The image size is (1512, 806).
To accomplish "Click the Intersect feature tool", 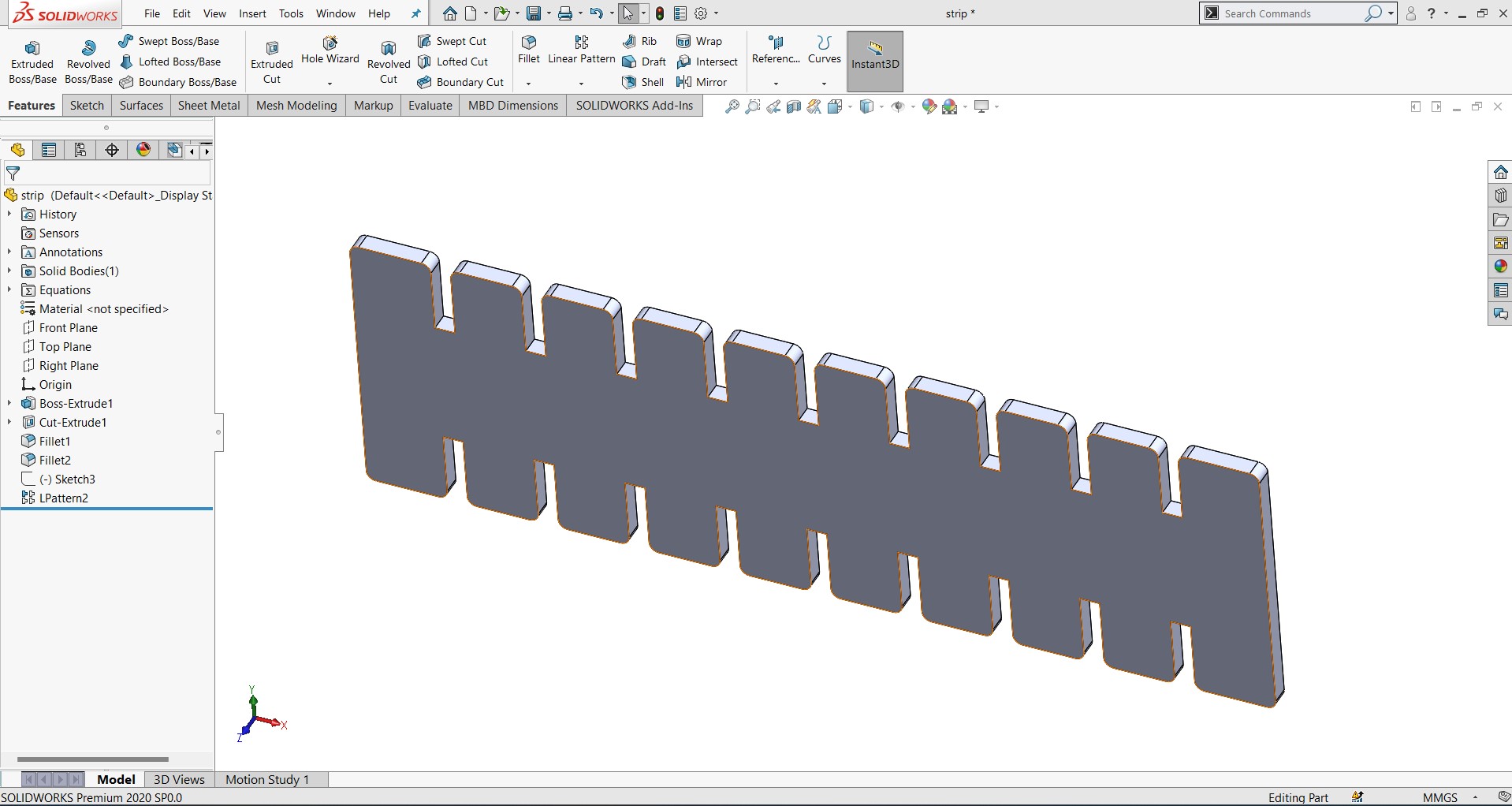I will [707, 62].
